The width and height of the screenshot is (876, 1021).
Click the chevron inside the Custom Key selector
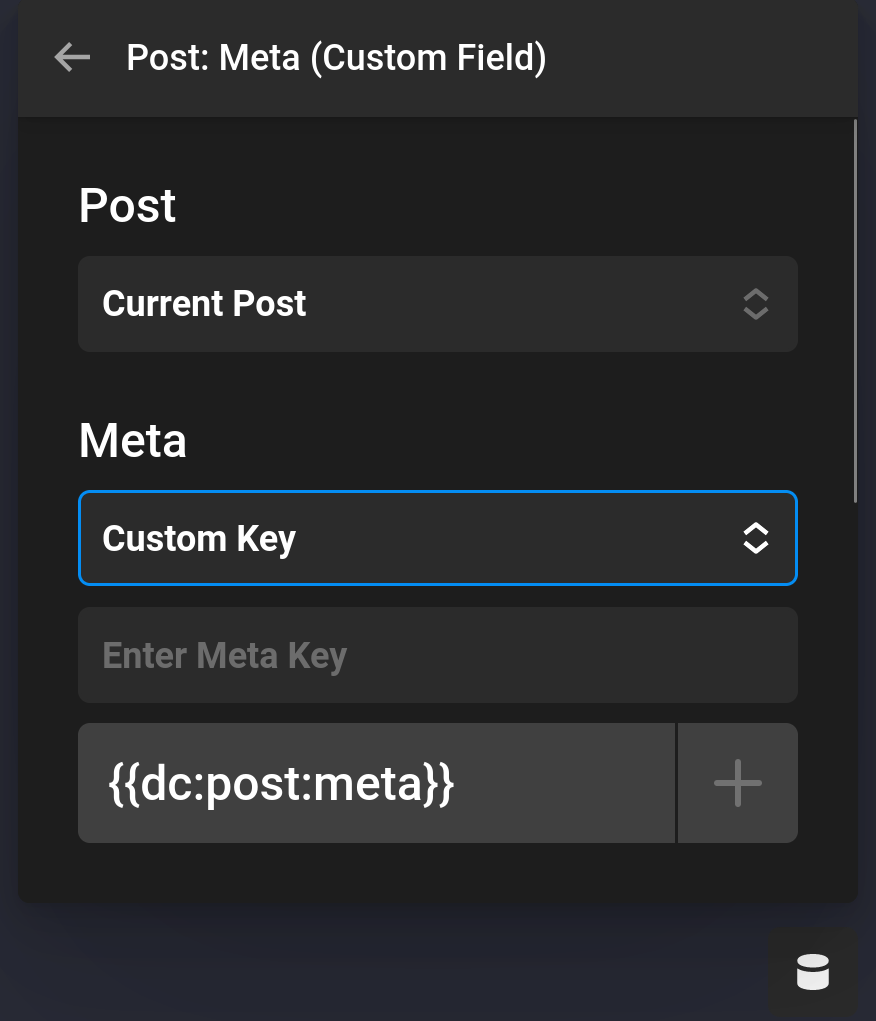[x=755, y=537]
